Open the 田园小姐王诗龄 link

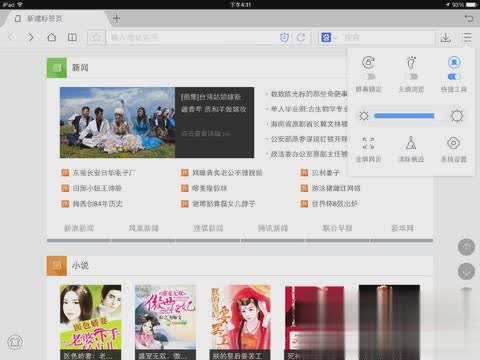click(x=97, y=188)
